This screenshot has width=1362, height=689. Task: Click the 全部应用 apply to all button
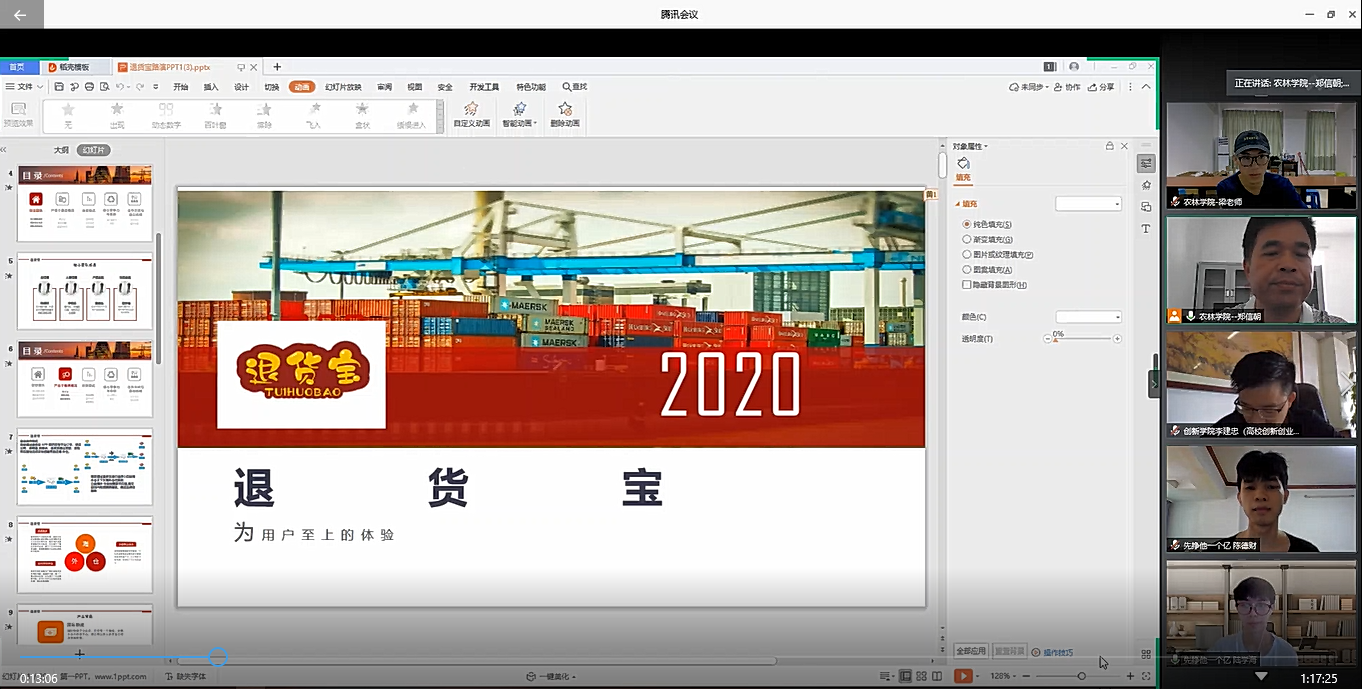pos(970,651)
